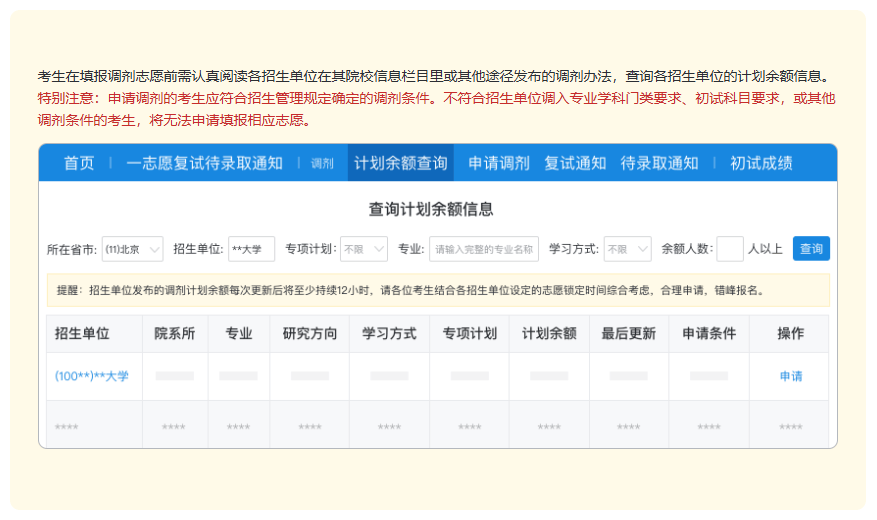This screenshot has width=877, height=520.
Task: Open the 学习方式 dropdown
Action: pyautogui.click(x=627, y=249)
